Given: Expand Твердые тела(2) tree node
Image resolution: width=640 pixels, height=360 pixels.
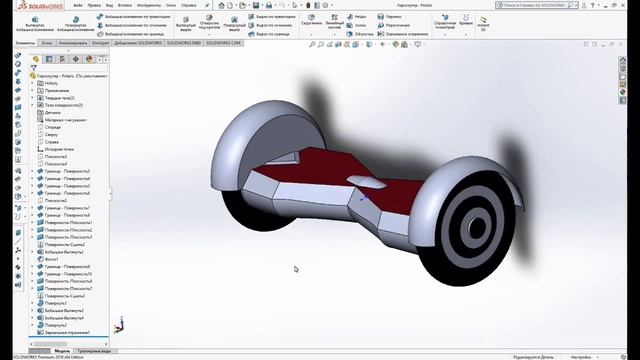Looking at the screenshot, I should coord(33,98).
